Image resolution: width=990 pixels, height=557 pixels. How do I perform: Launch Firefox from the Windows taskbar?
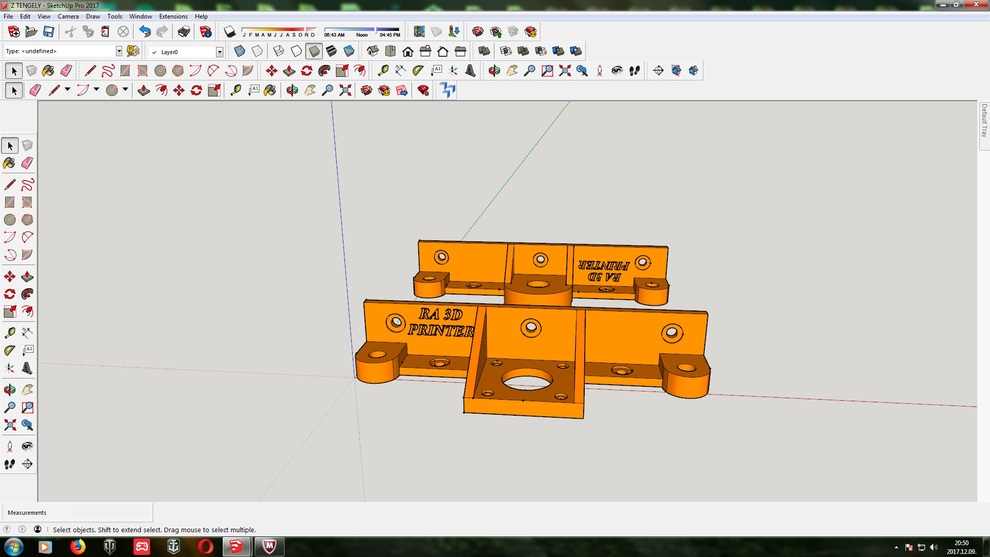click(x=78, y=547)
